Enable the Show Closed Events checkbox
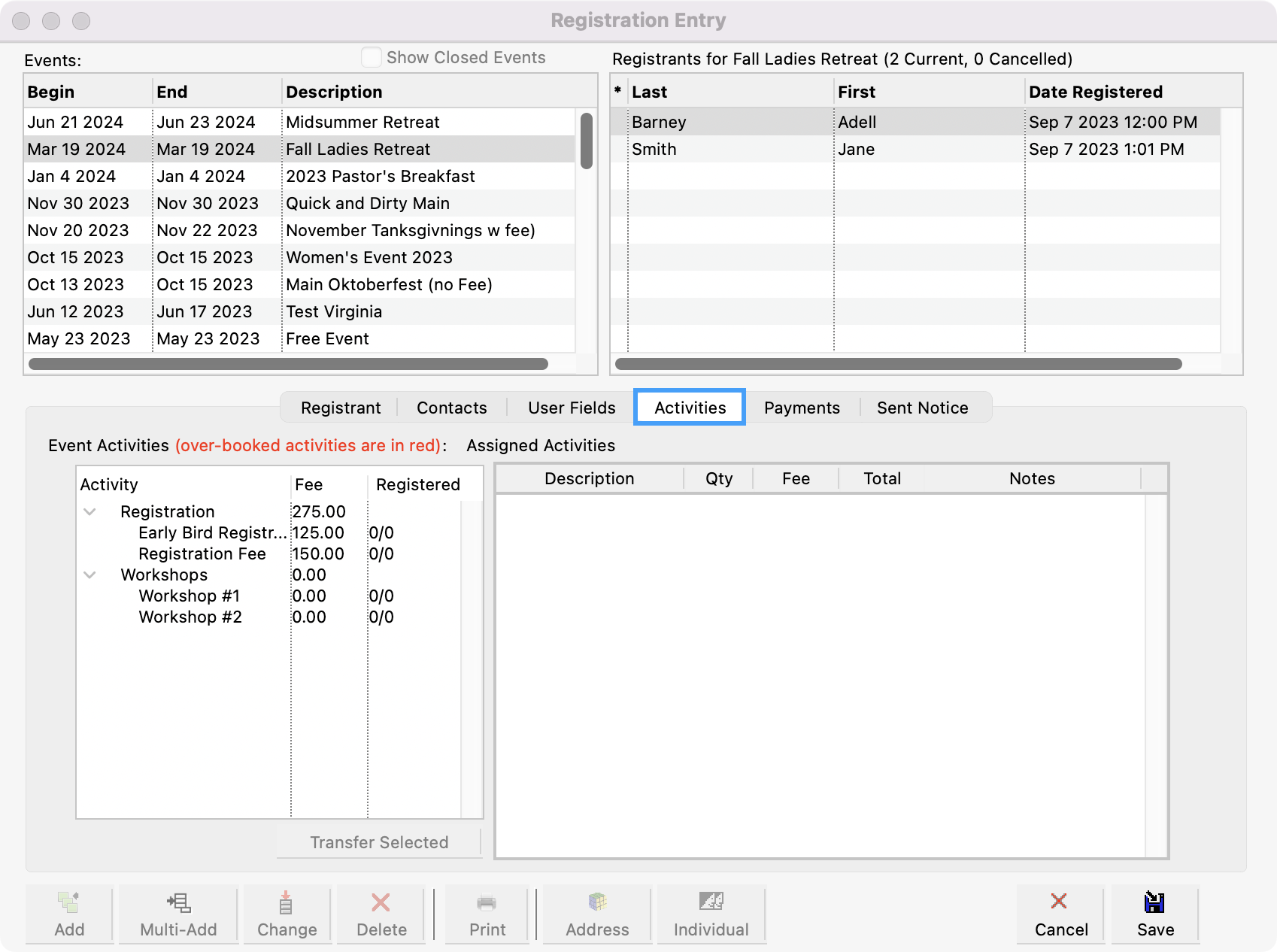This screenshot has width=1277, height=952. (372, 58)
